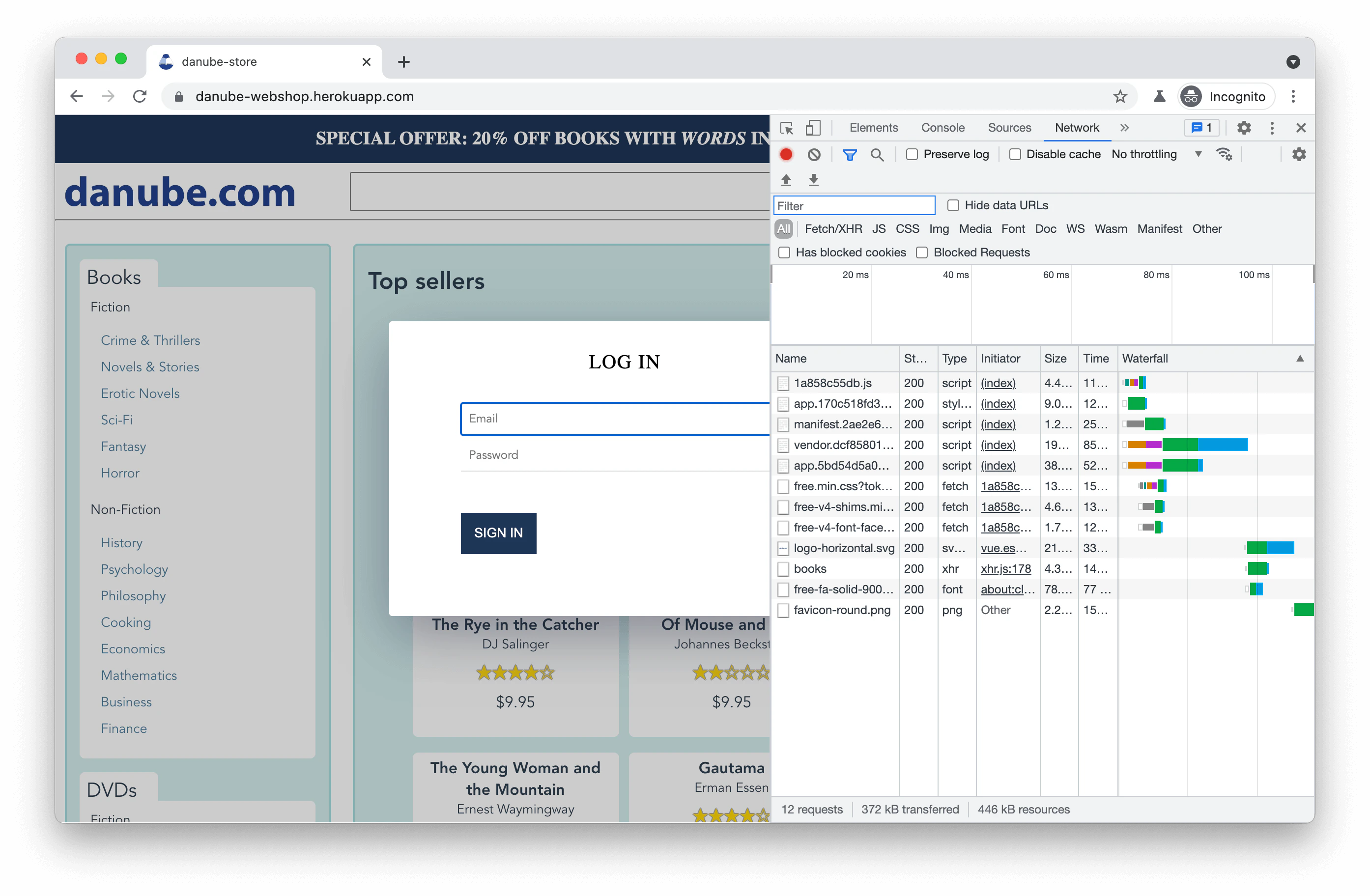Switch to the Console tab
This screenshot has height=896, width=1370.
click(x=942, y=128)
